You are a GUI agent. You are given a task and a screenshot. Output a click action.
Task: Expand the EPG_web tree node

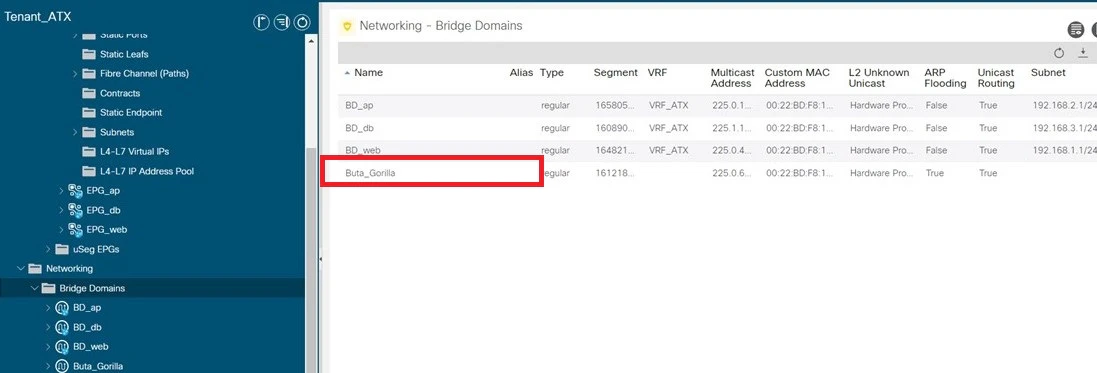coord(62,230)
